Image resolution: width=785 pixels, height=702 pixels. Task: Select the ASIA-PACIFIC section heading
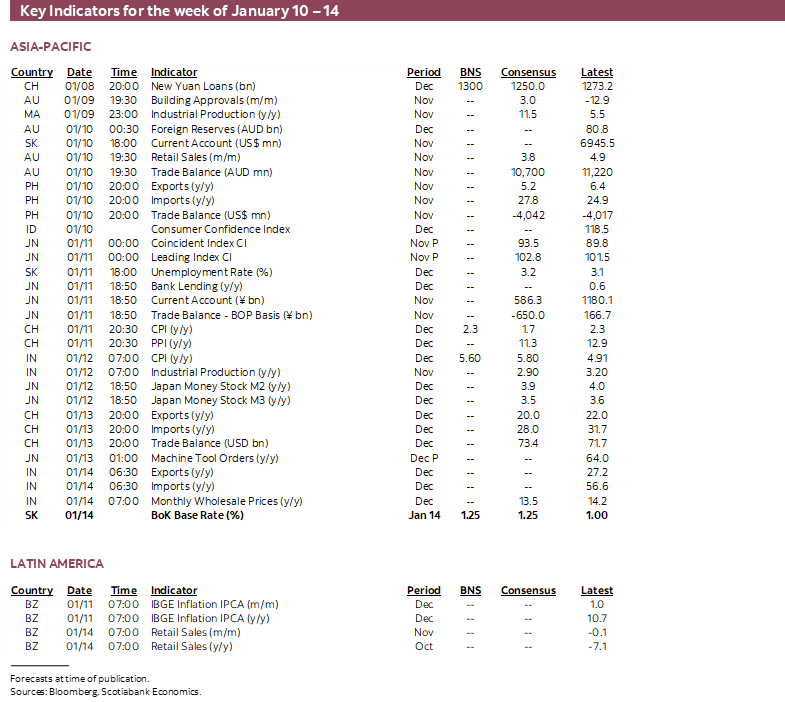(50, 47)
